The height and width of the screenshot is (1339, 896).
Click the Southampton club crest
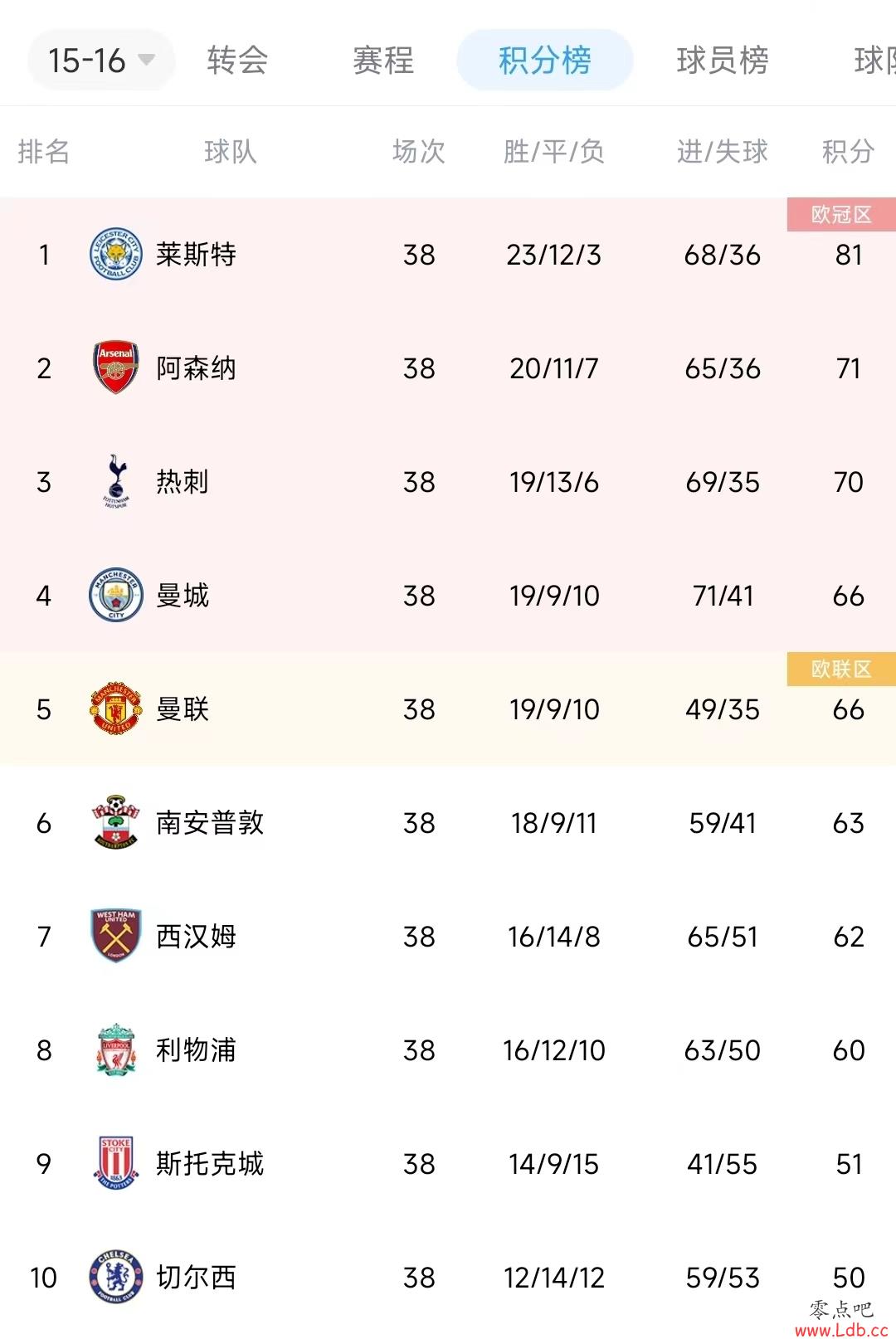click(x=115, y=822)
